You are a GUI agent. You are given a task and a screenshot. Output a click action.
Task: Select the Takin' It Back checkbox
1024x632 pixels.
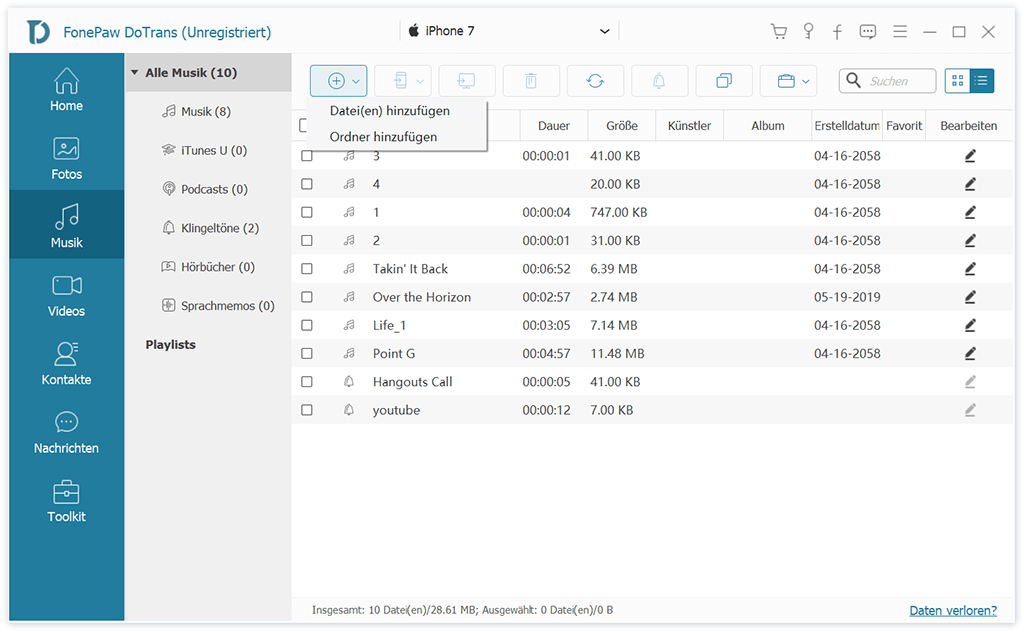point(307,268)
